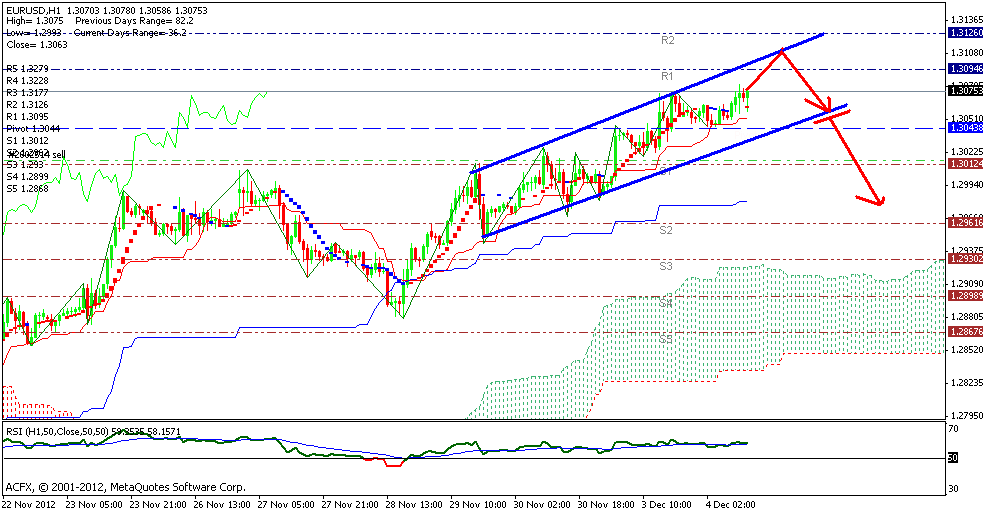Click the gray S5 label on the chart
The width and height of the screenshot is (983, 512).
tap(666, 339)
